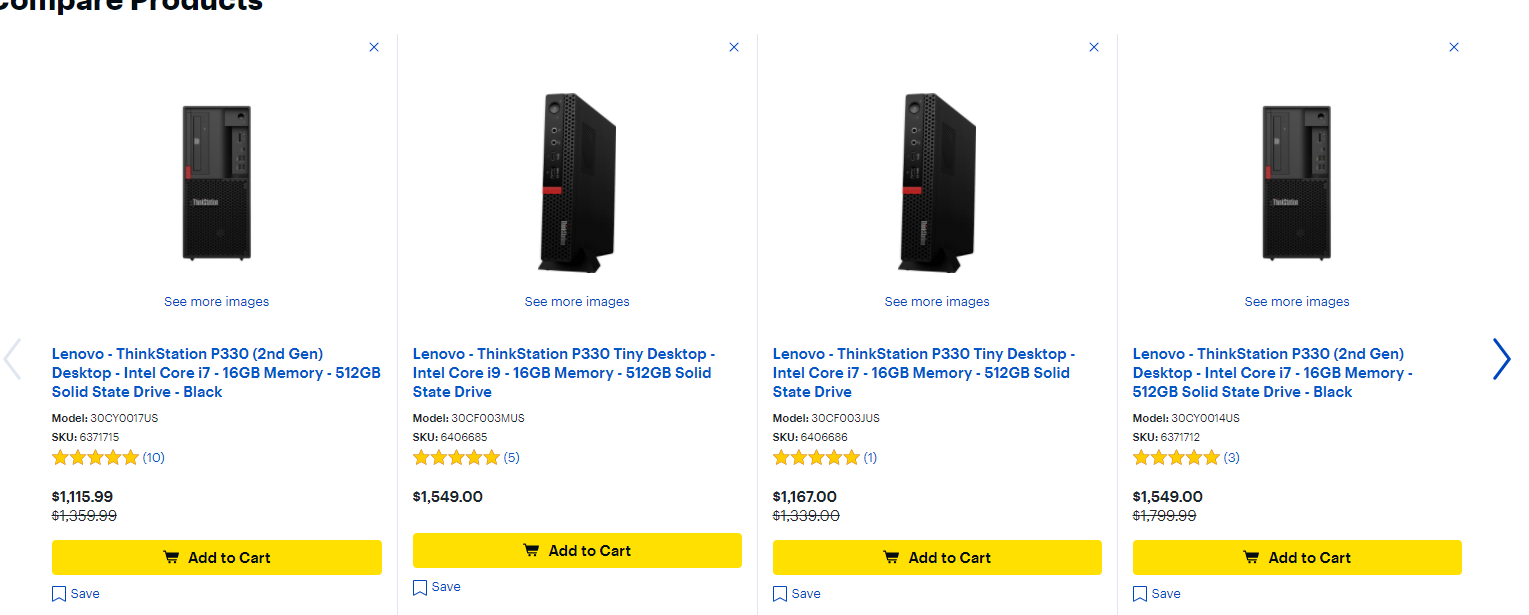Viewport: 1529px width, 615px height.
Task: Click the right carousel arrow to see more products
Action: click(x=1501, y=359)
